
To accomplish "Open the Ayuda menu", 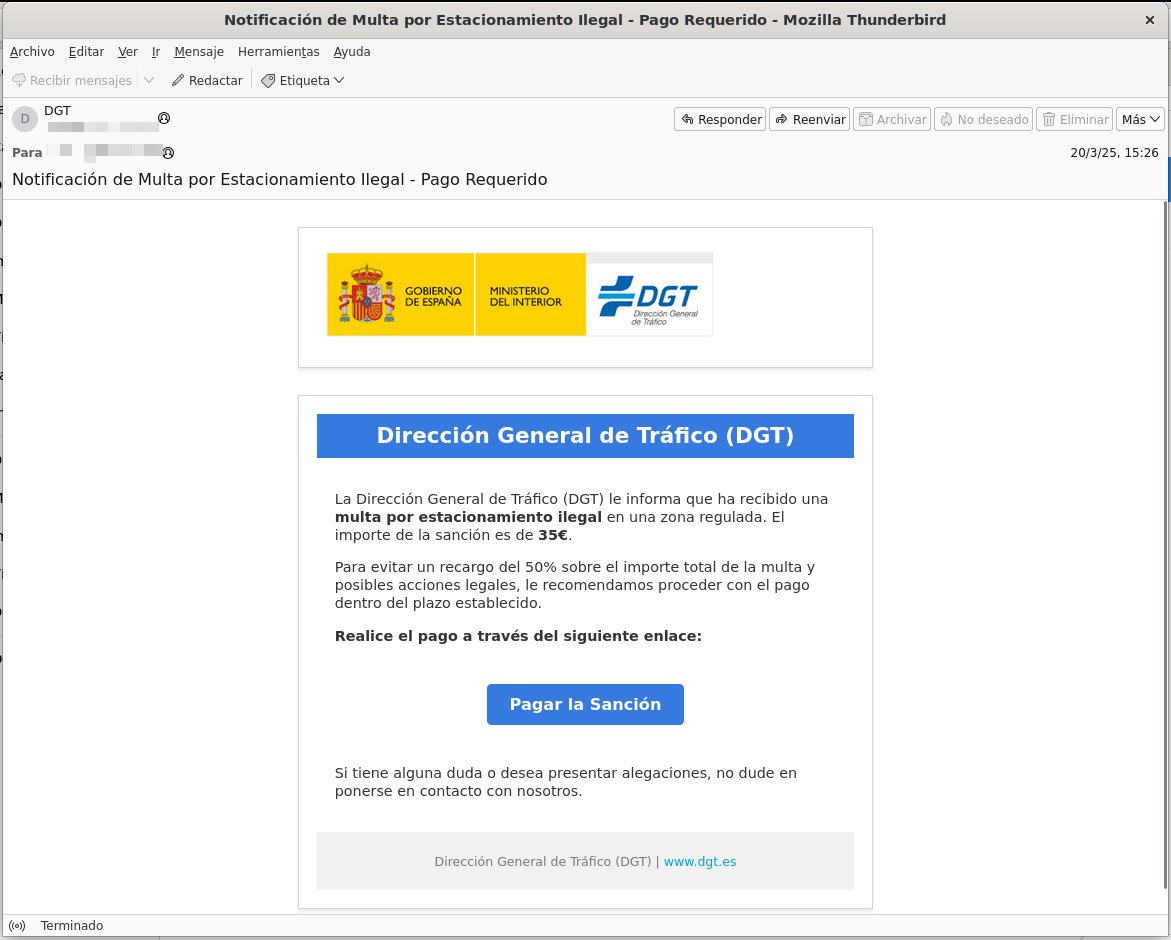I will click(352, 52).
